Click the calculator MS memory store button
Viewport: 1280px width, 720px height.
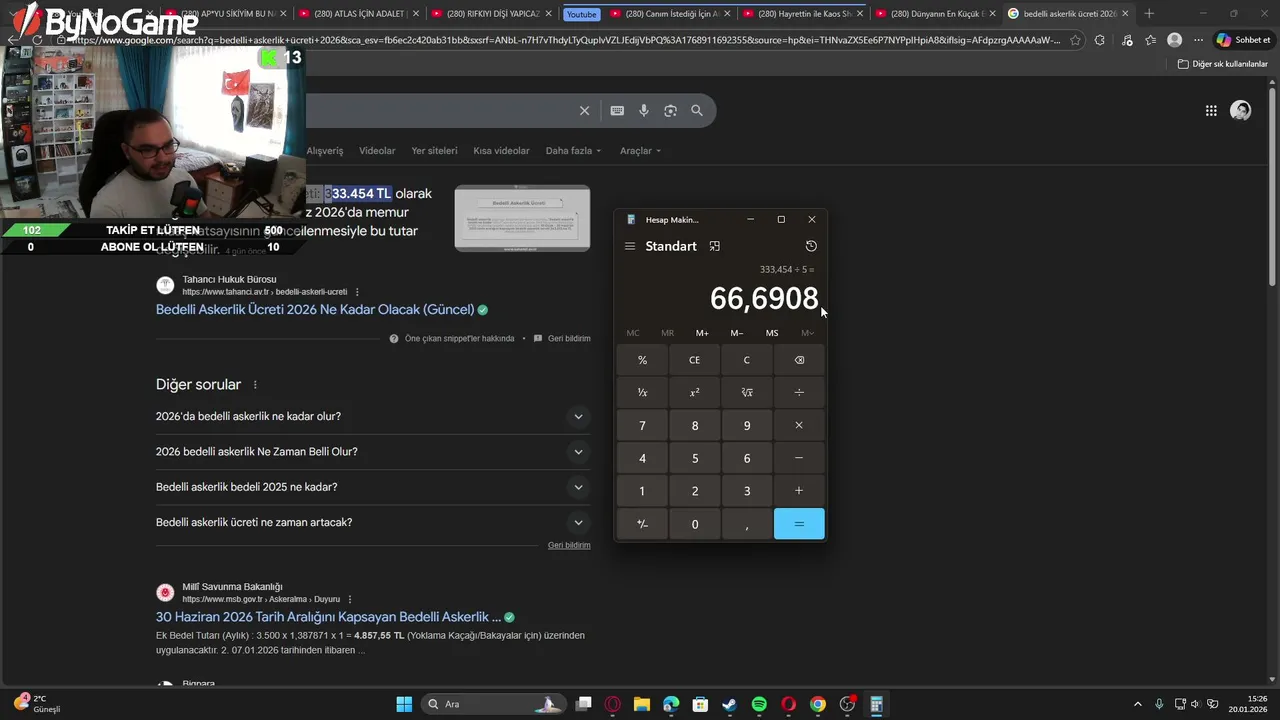click(772, 333)
